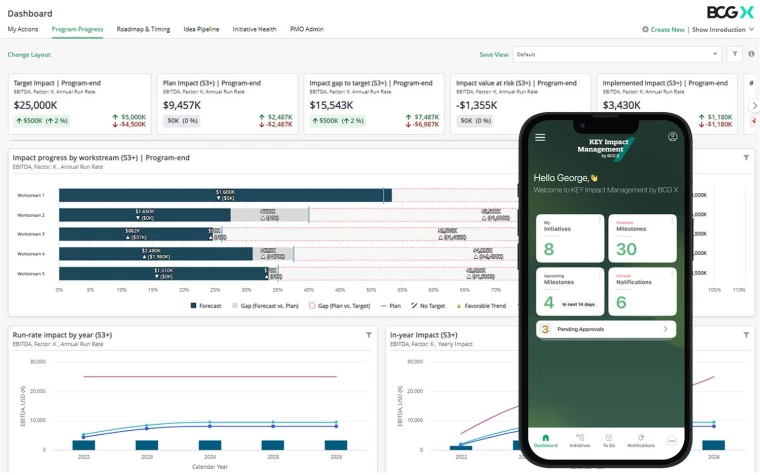Open Impact value at risk KPI card
Screen dimensions: 760x475
coord(520,104)
